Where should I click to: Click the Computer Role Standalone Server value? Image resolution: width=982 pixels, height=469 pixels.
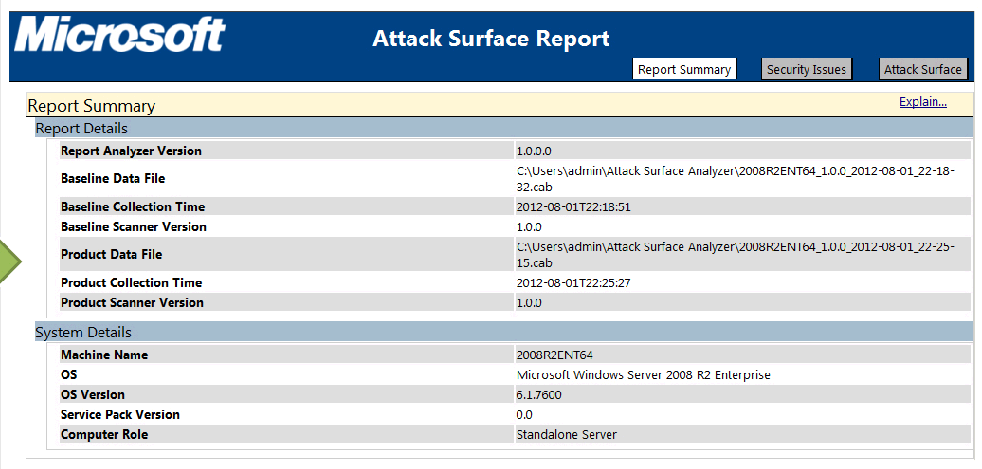[x=567, y=435]
